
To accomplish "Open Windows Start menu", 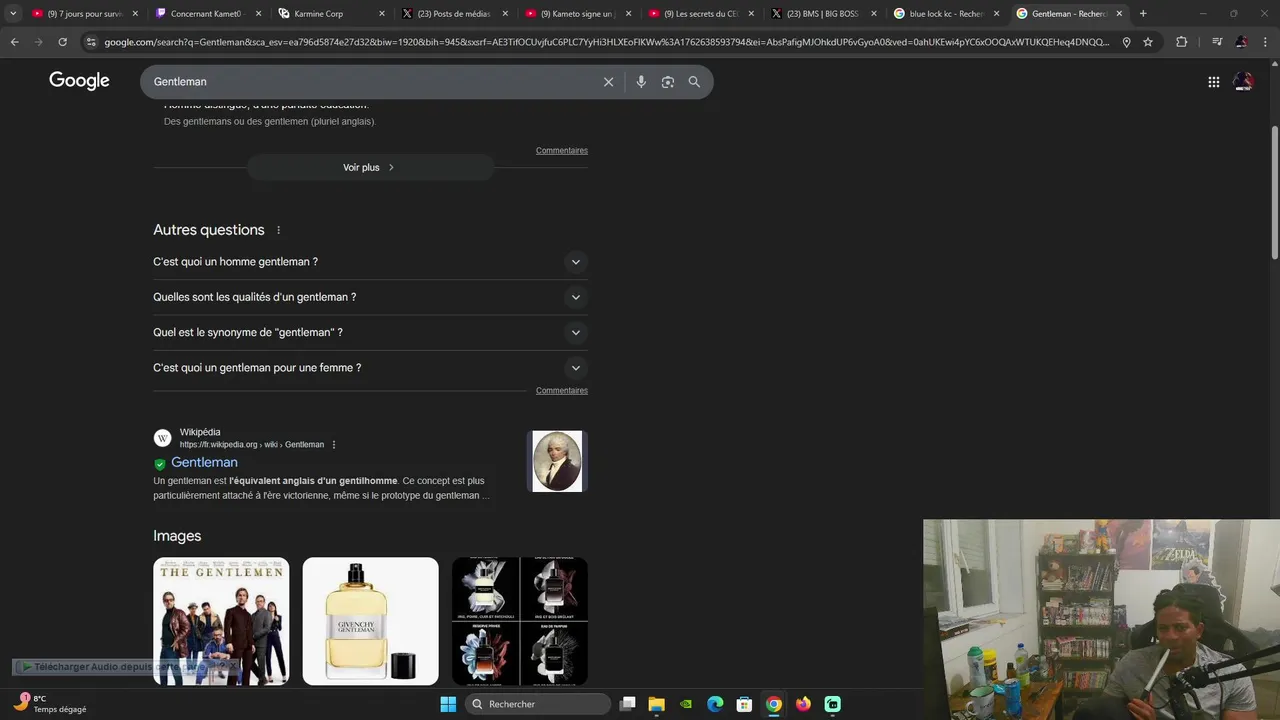I will click(448, 704).
